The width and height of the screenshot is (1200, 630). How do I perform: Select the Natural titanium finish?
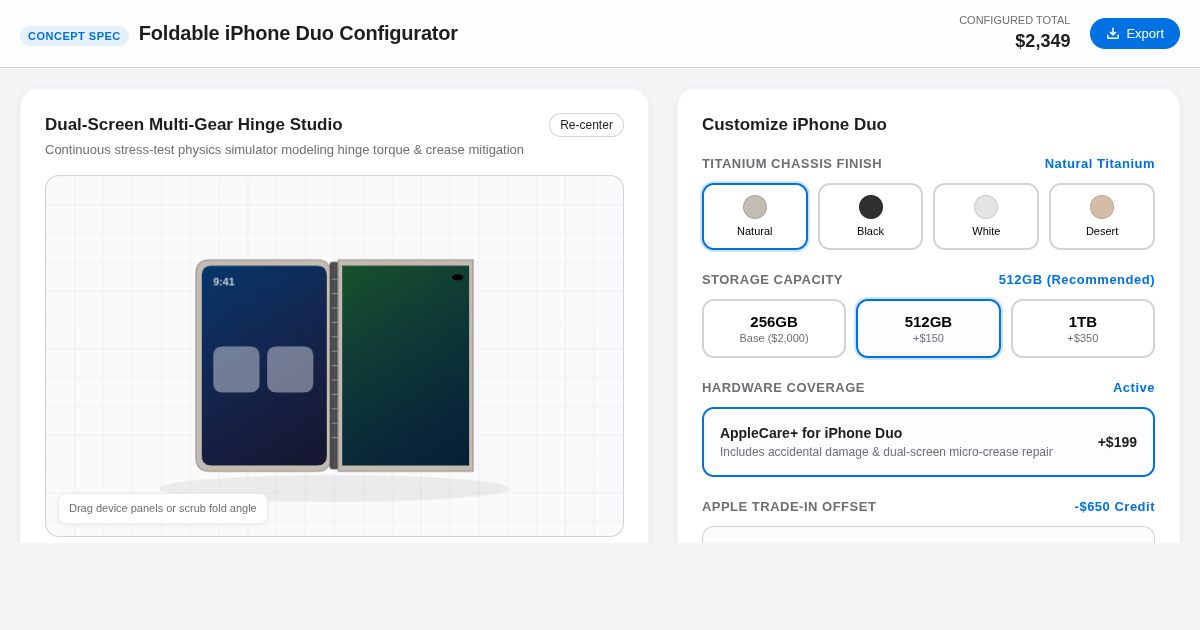[755, 216]
